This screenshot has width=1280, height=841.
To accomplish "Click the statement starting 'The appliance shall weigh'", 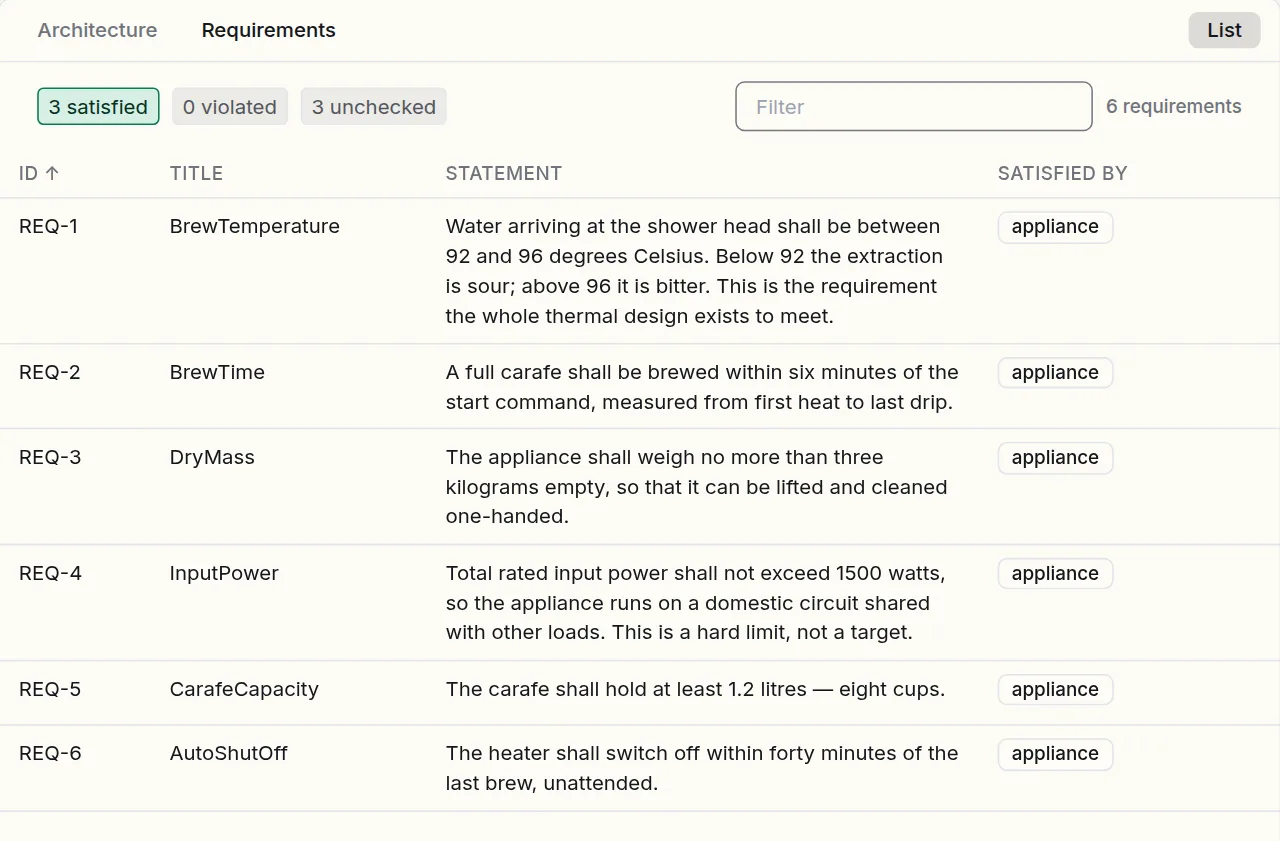I will pos(697,487).
